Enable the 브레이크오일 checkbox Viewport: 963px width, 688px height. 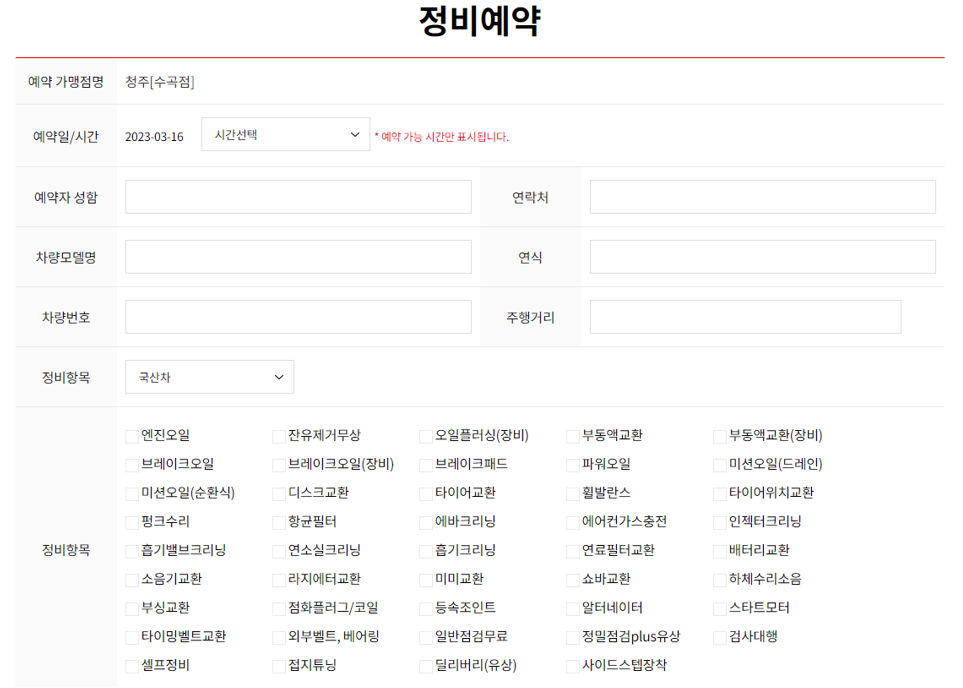click(x=131, y=466)
